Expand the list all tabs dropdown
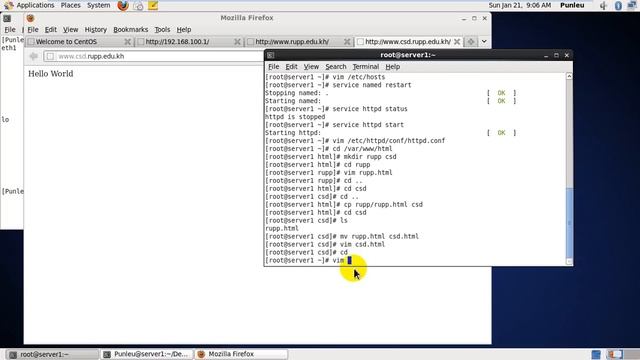Image resolution: width=640 pixels, height=360 pixels. tap(484, 42)
